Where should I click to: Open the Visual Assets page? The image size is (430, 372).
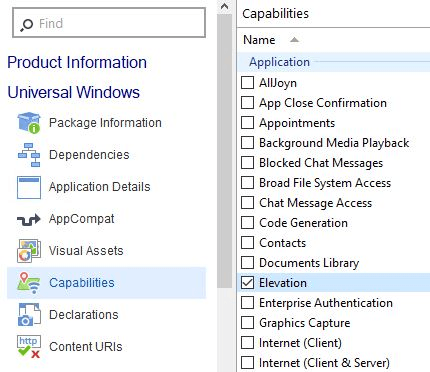(86, 251)
